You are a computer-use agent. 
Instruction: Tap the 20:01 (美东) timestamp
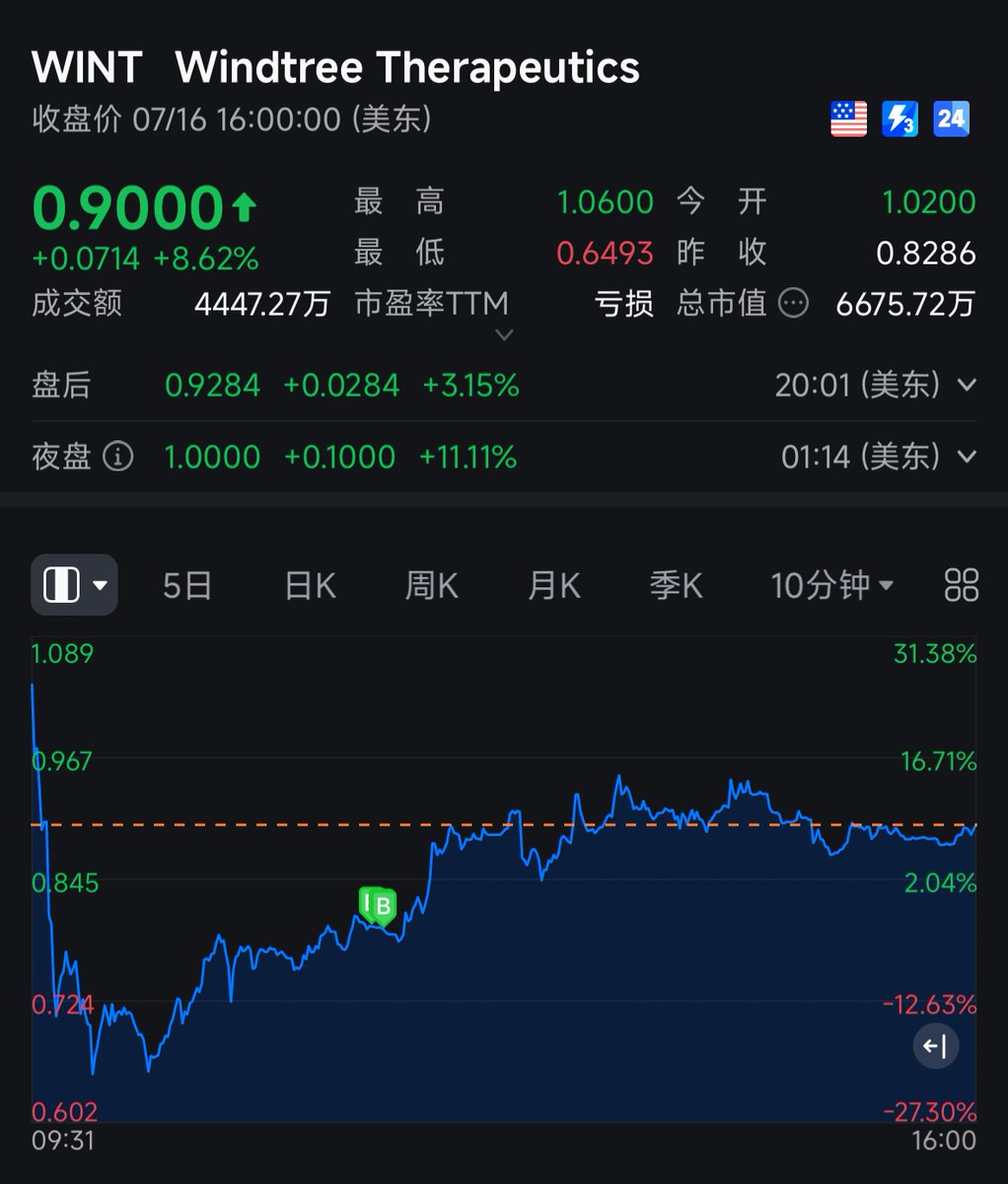click(x=858, y=385)
